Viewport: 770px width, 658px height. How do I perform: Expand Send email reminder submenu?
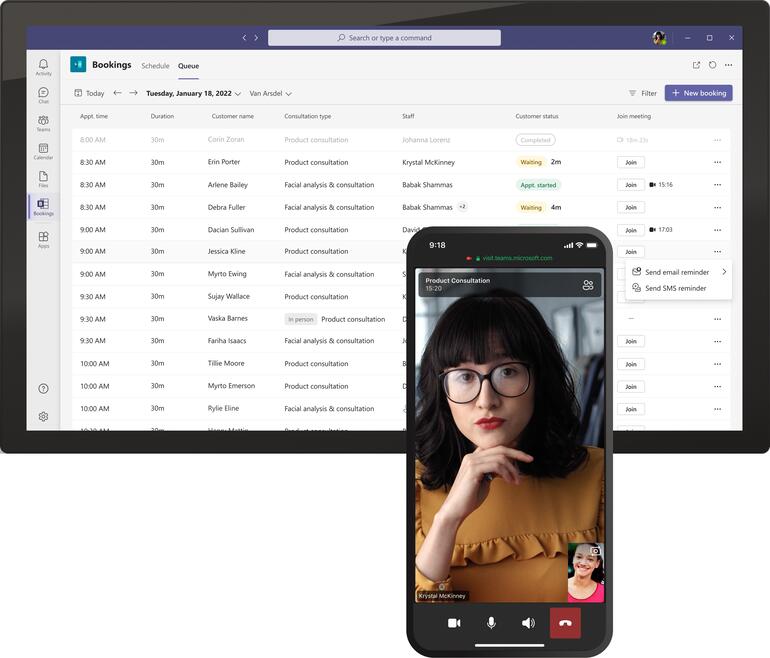point(724,272)
